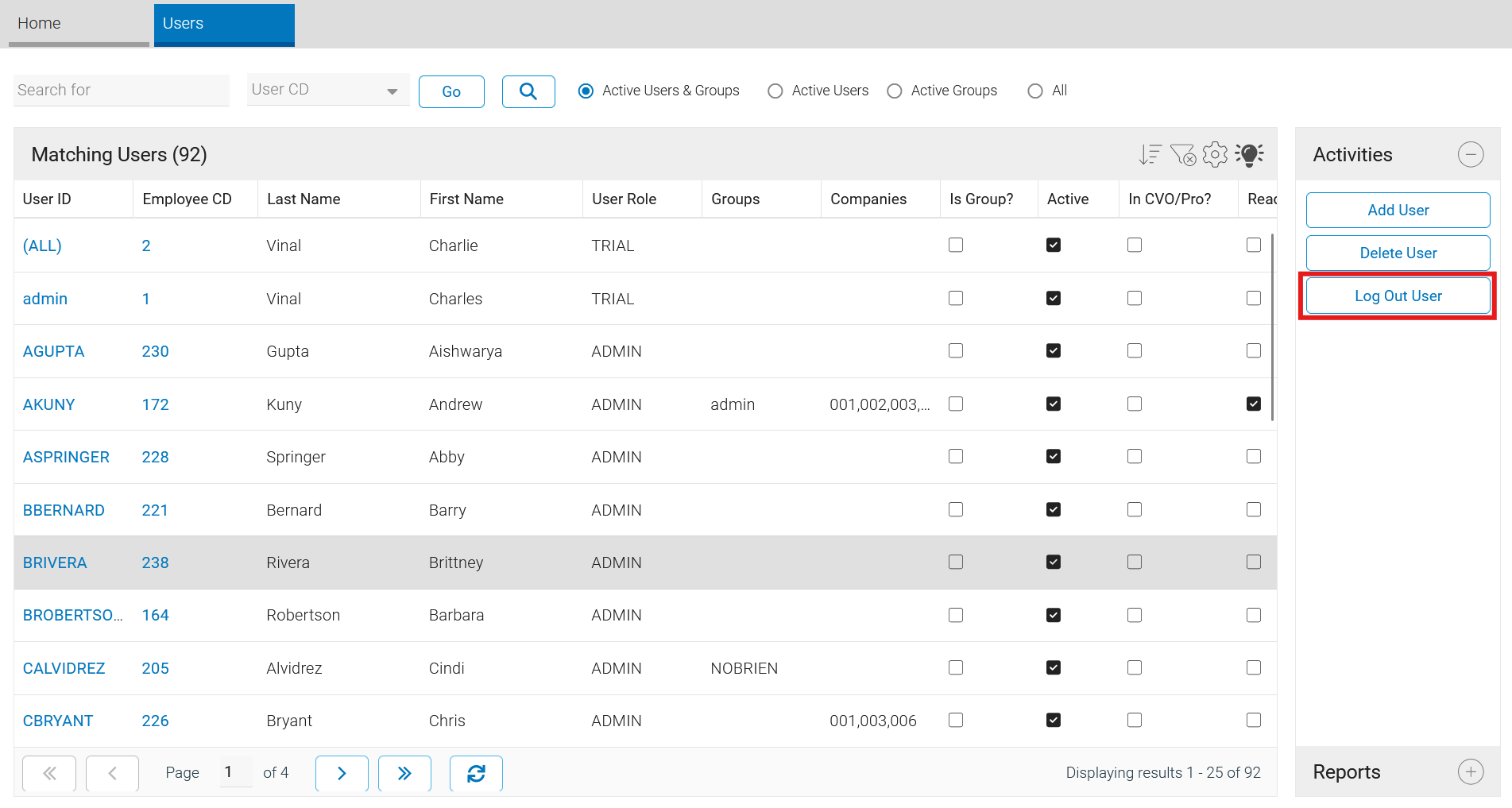Select the Active Users radio option
This screenshot has height=808, width=1512.
click(x=775, y=91)
